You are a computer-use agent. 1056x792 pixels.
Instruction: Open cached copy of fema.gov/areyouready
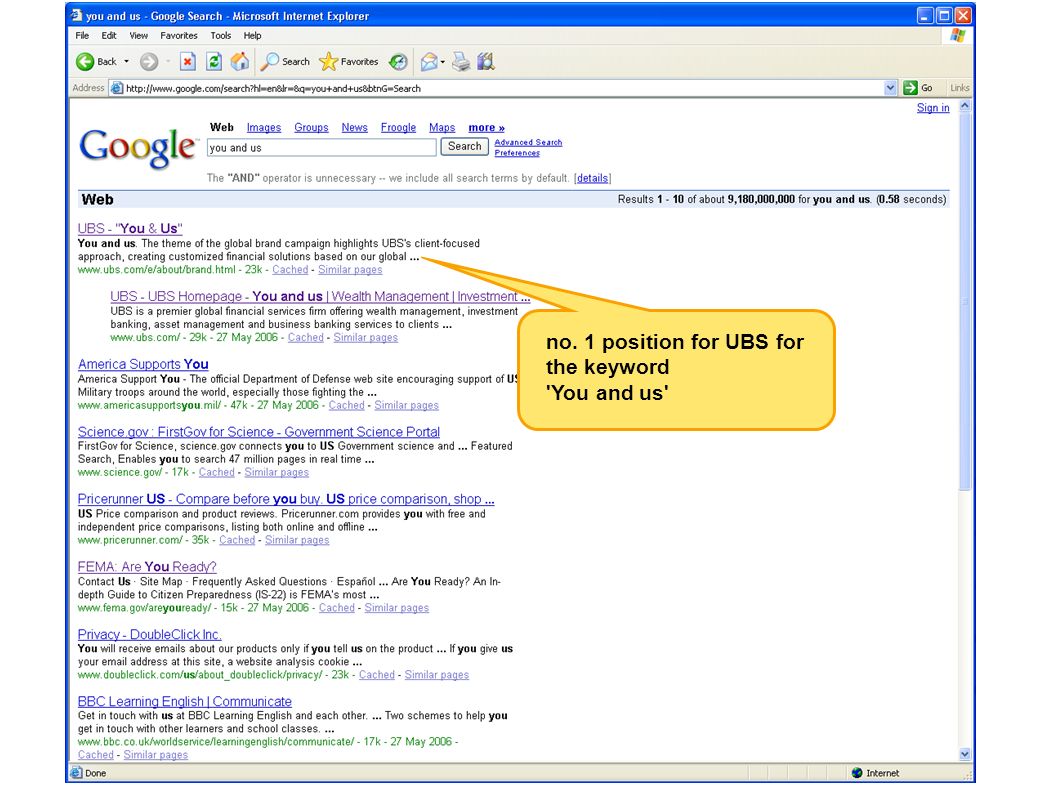[x=337, y=607]
